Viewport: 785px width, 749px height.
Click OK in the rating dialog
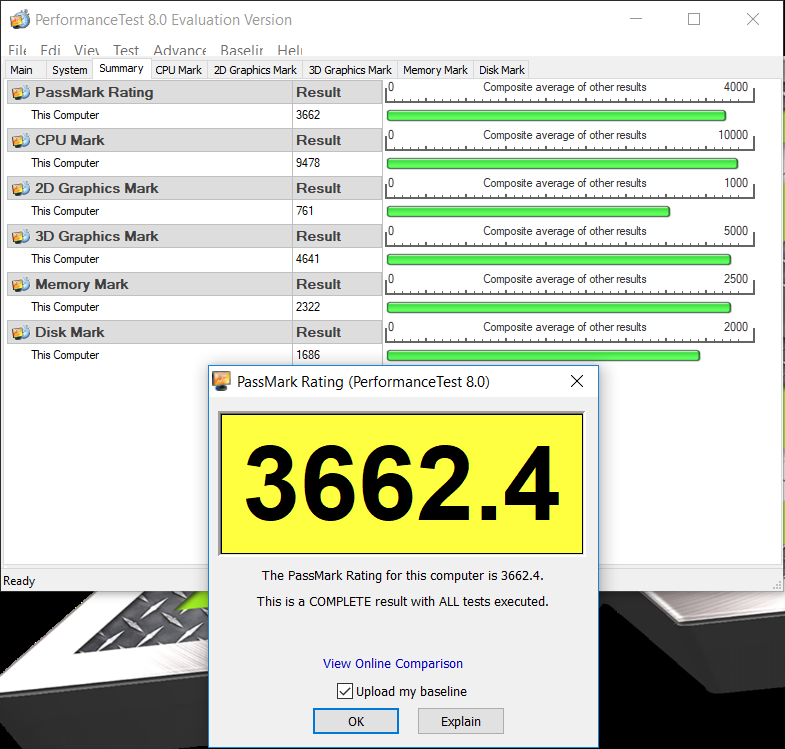pyautogui.click(x=356, y=721)
